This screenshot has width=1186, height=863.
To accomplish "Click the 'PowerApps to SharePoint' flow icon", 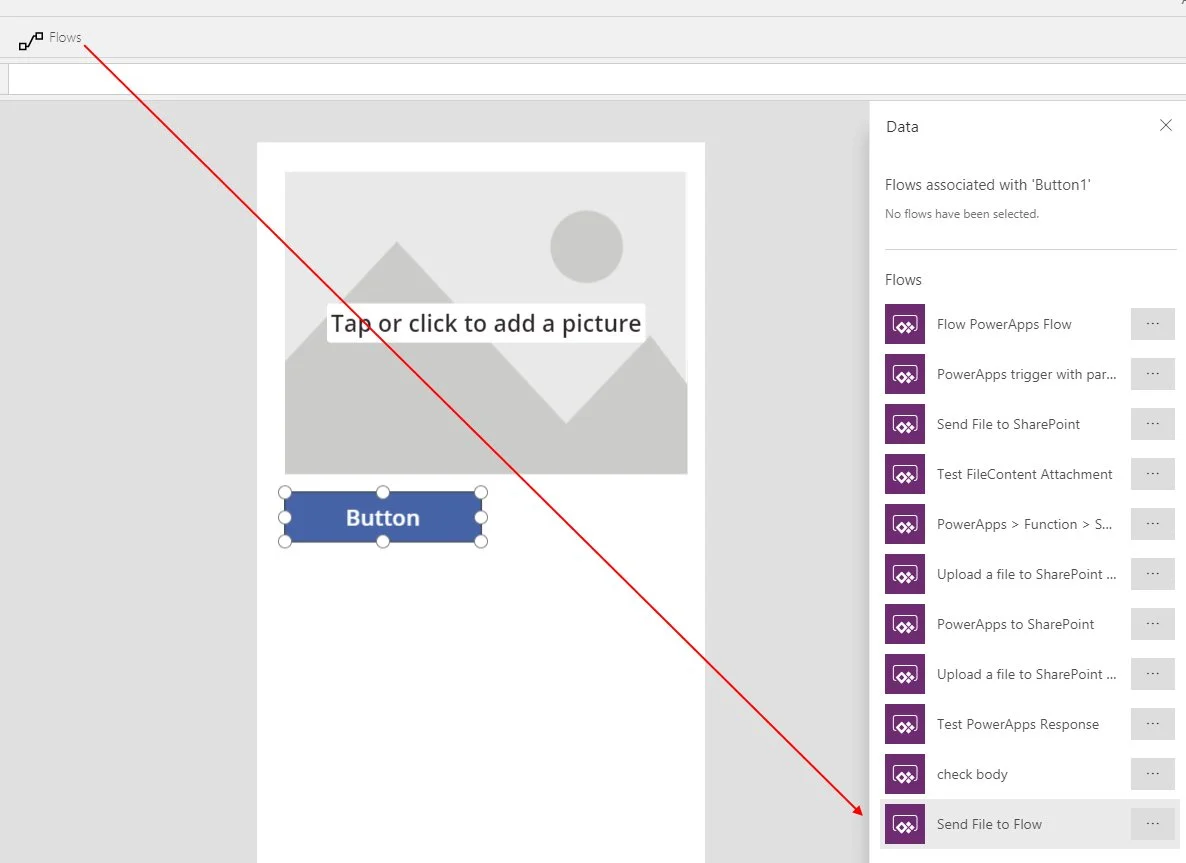I will [904, 624].
